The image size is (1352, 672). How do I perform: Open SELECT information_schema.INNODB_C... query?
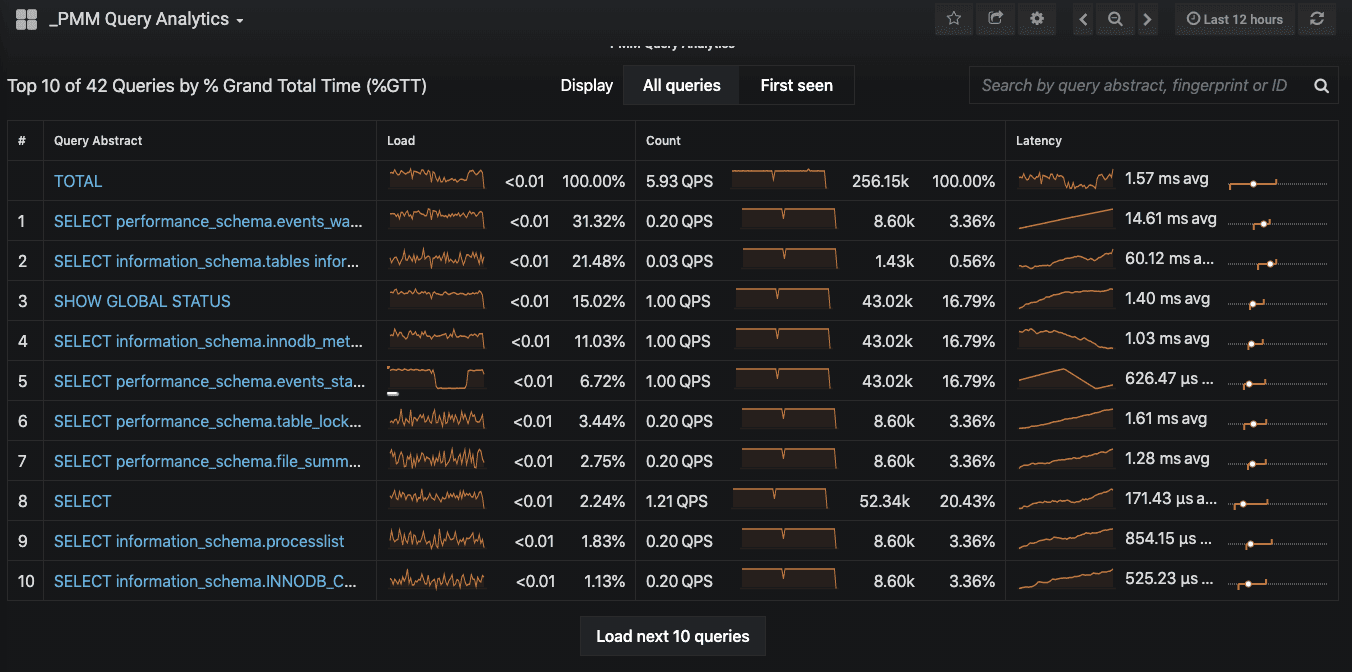(x=206, y=581)
